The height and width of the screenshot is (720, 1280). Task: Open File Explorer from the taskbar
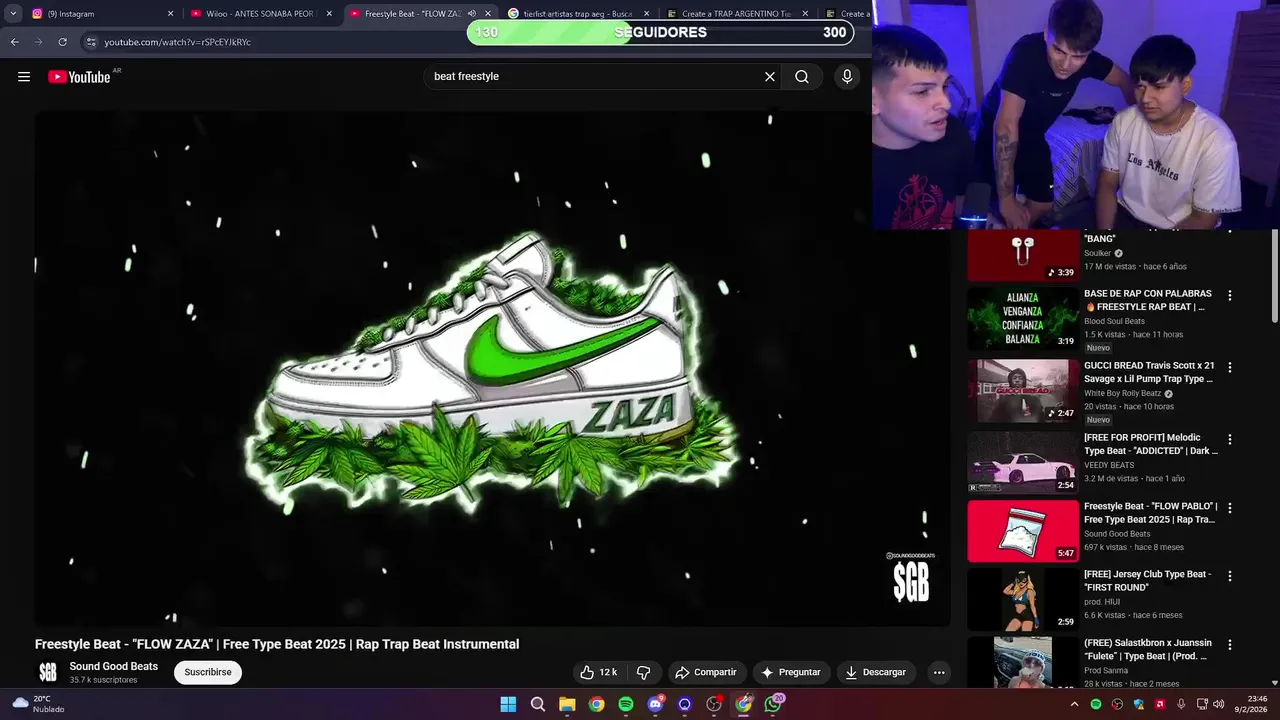pos(567,704)
